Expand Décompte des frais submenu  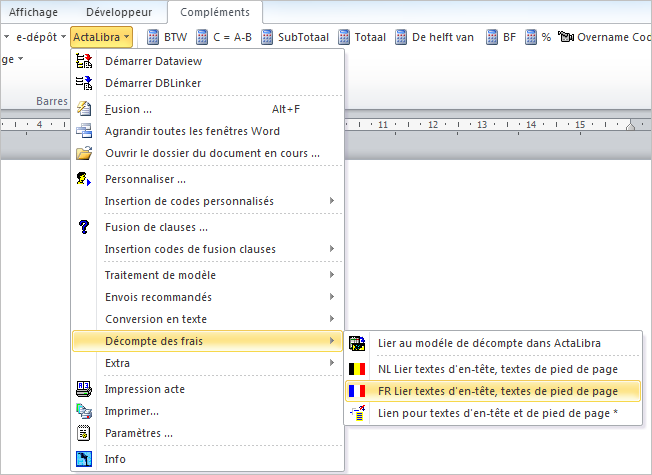[331, 341]
